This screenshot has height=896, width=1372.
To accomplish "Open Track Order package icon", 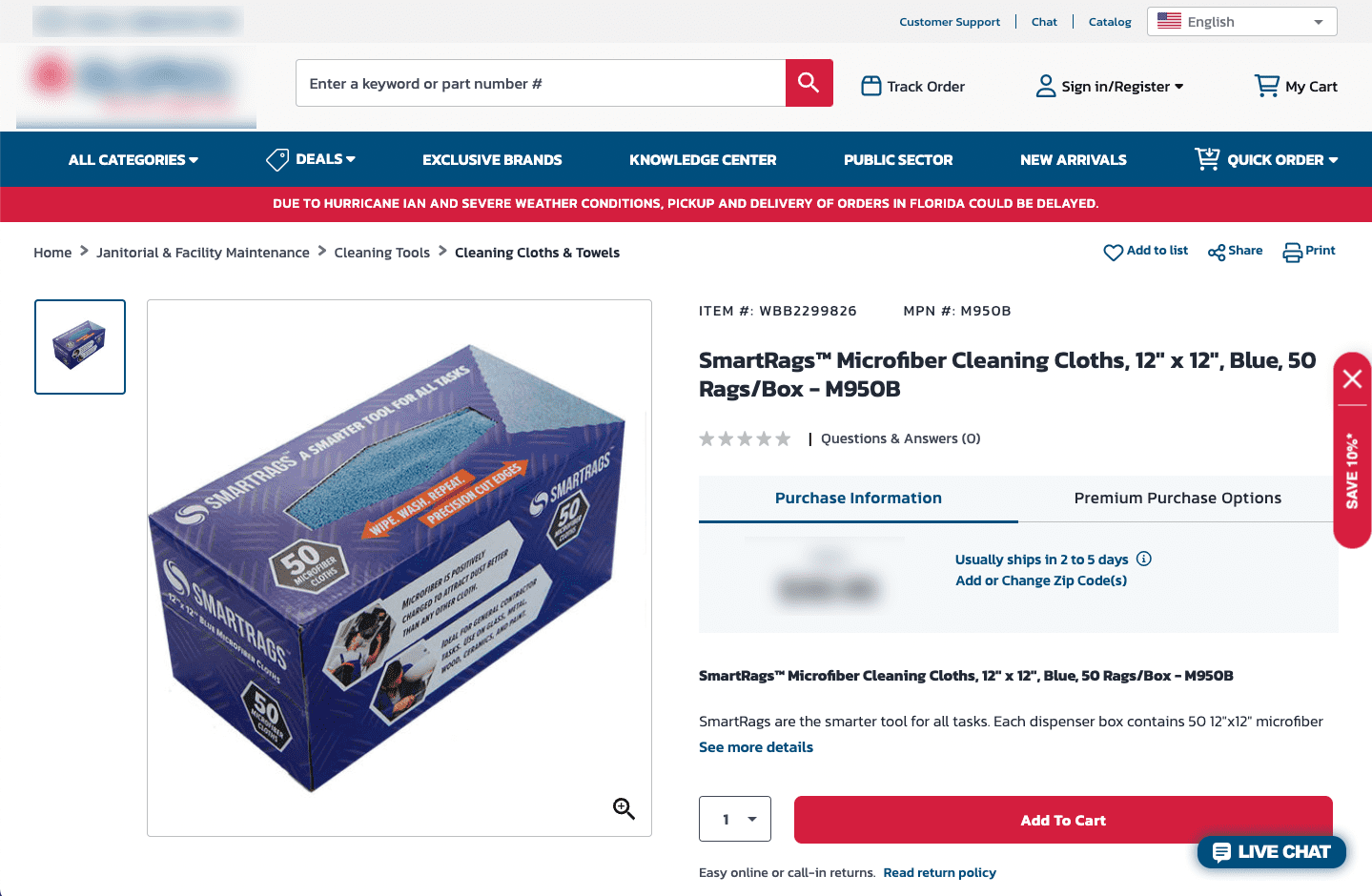I will pos(871,86).
